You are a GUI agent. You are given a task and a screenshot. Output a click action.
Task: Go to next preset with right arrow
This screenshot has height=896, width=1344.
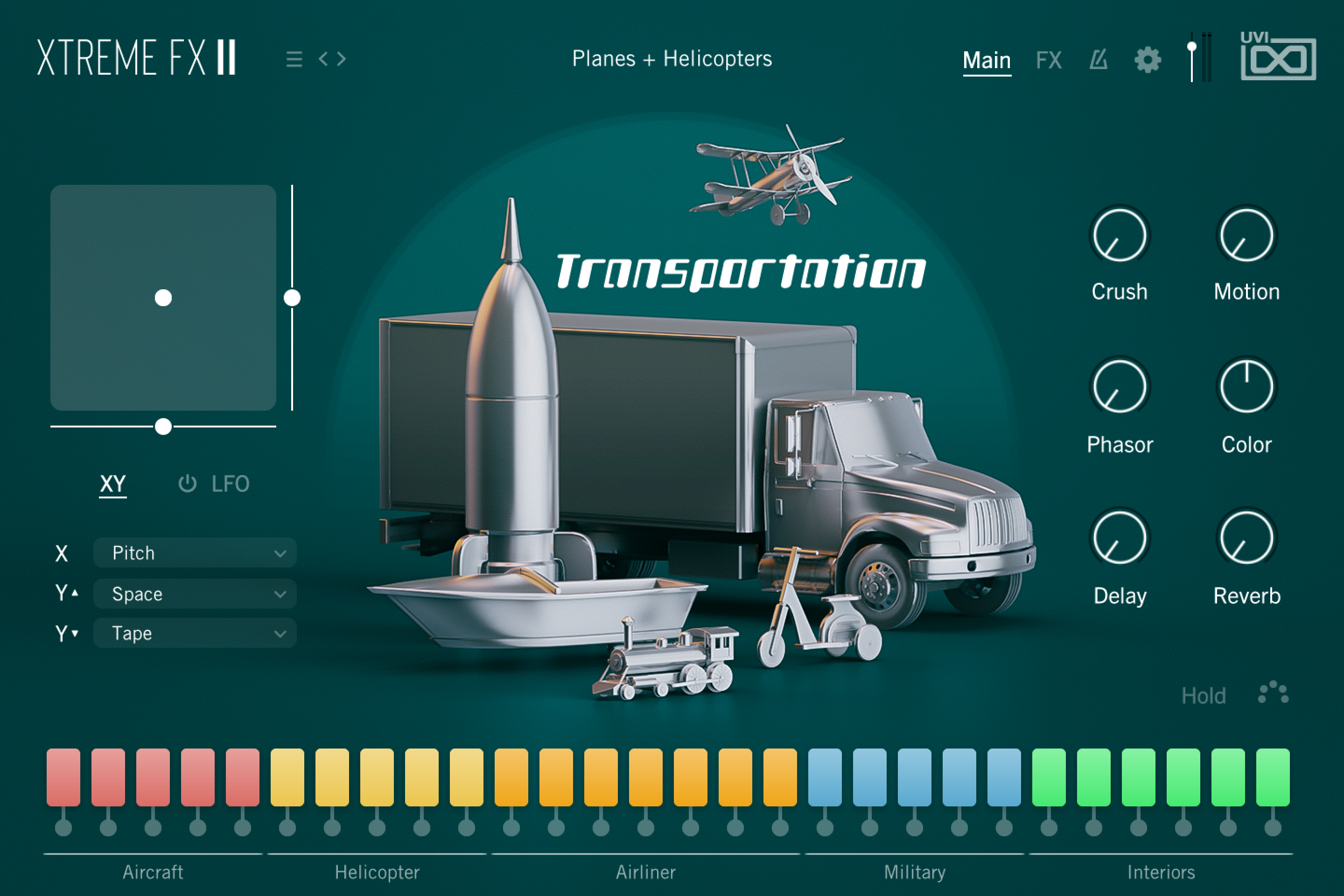(341, 58)
